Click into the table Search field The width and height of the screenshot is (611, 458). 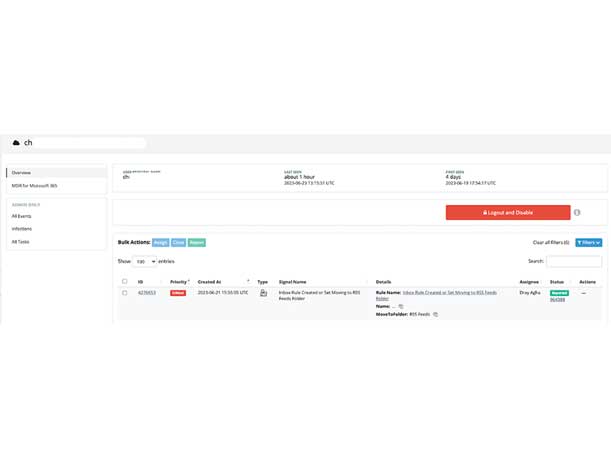574,261
